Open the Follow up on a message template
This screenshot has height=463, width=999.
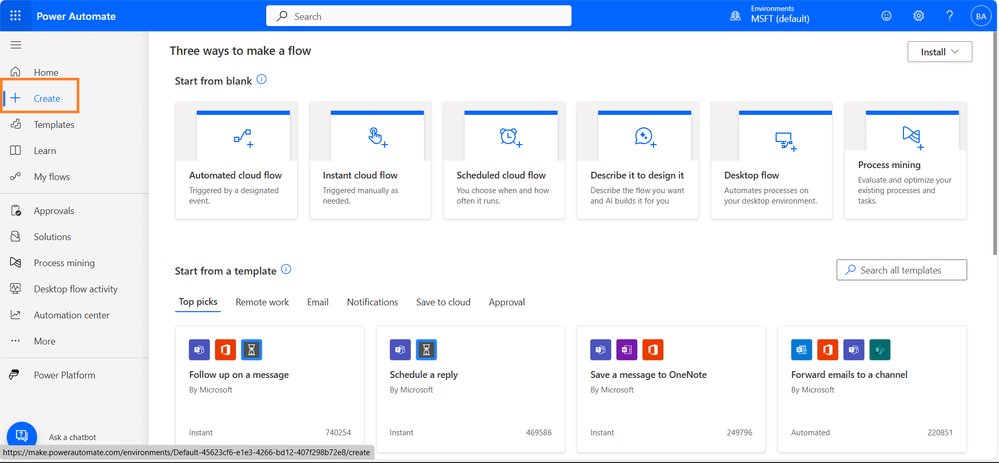coord(270,388)
